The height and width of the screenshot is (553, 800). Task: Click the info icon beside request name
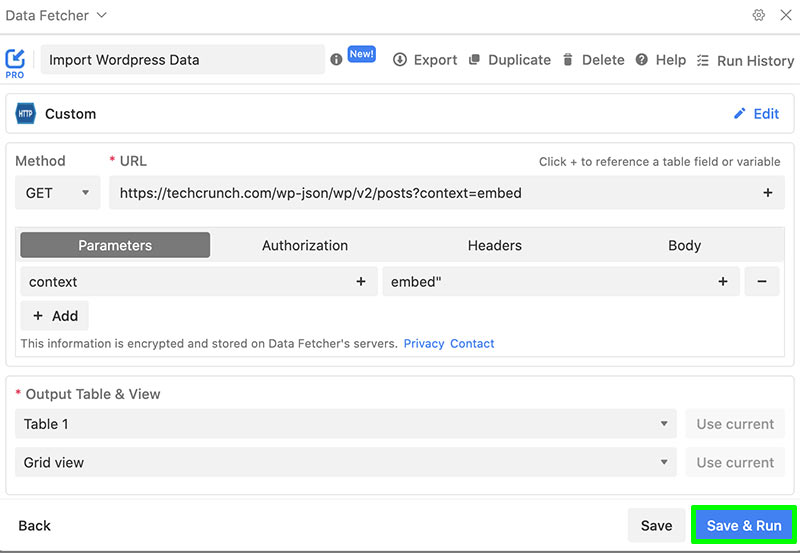click(x=336, y=60)
